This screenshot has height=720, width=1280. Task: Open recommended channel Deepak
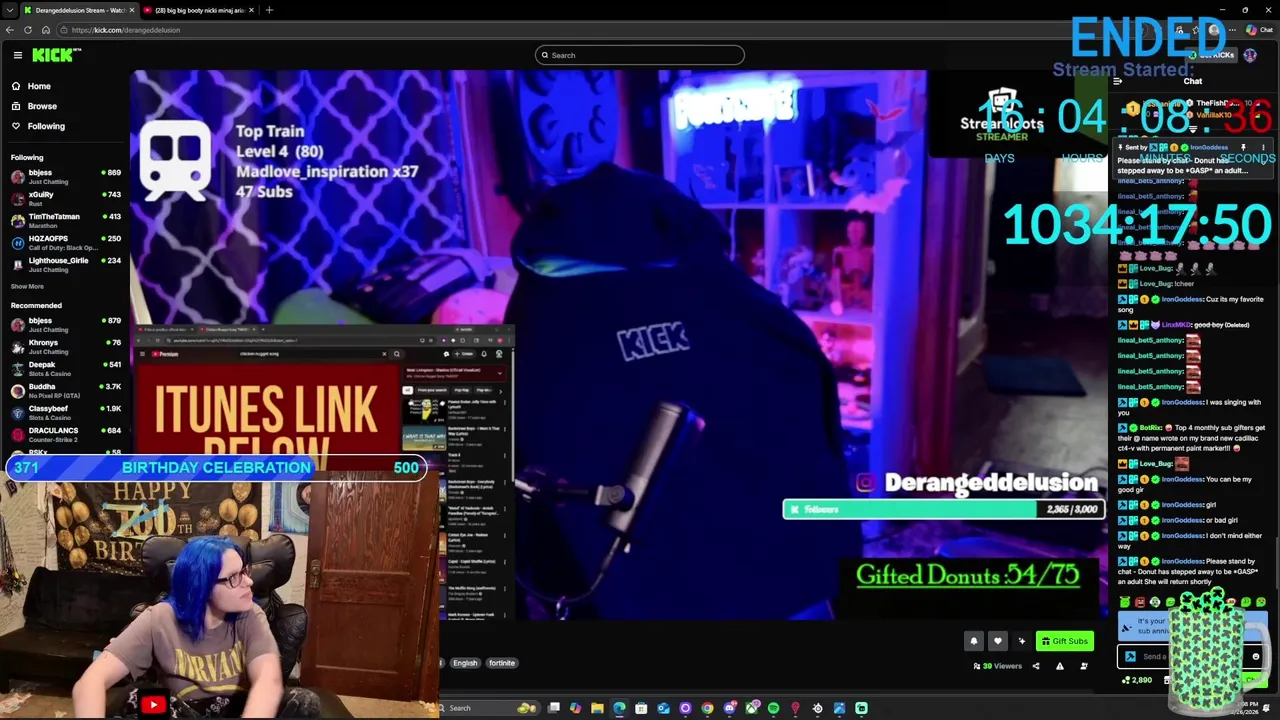[x=66, y=368]
